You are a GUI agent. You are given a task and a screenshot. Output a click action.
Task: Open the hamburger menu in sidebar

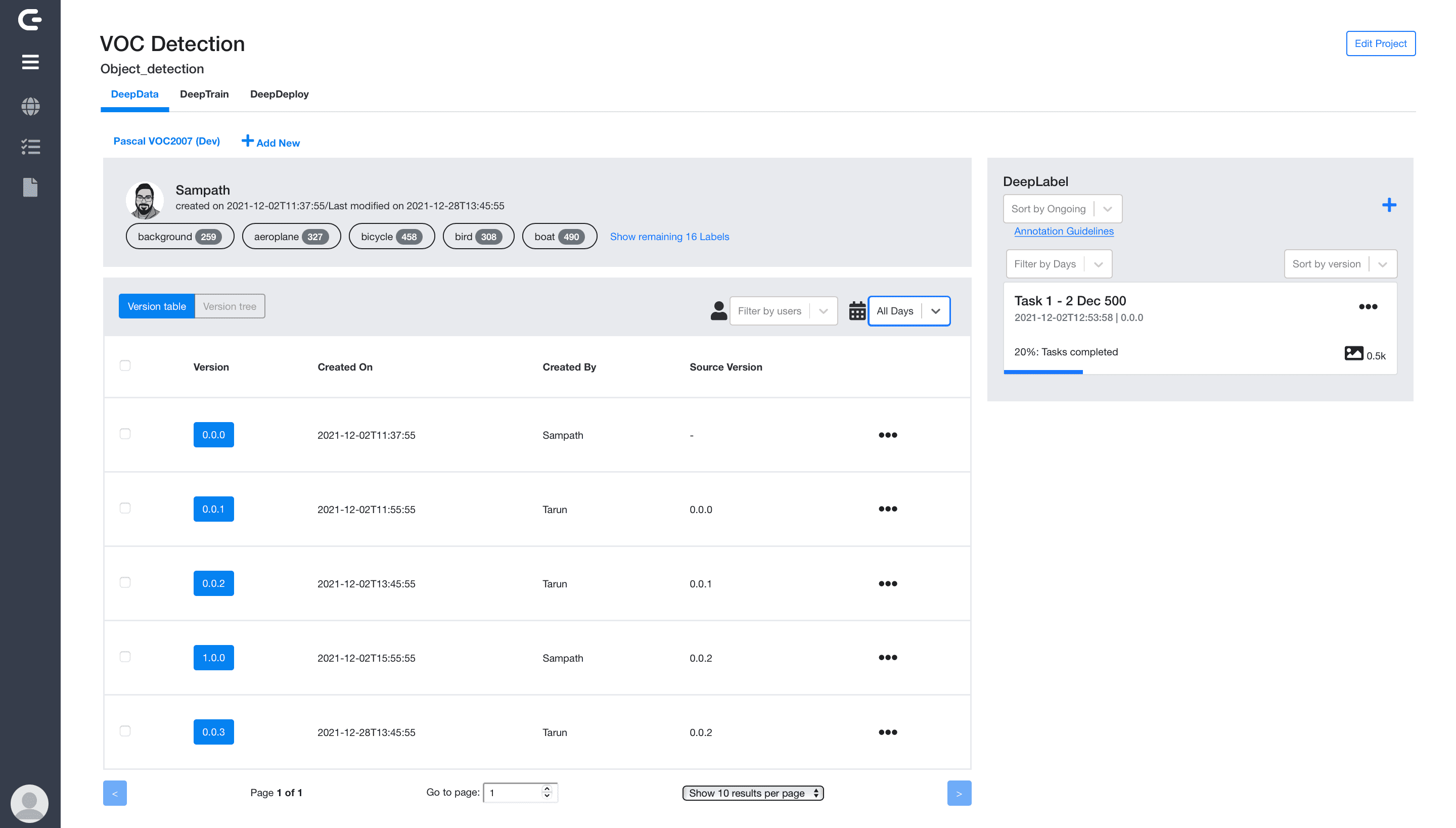click(x=30, y=62)
